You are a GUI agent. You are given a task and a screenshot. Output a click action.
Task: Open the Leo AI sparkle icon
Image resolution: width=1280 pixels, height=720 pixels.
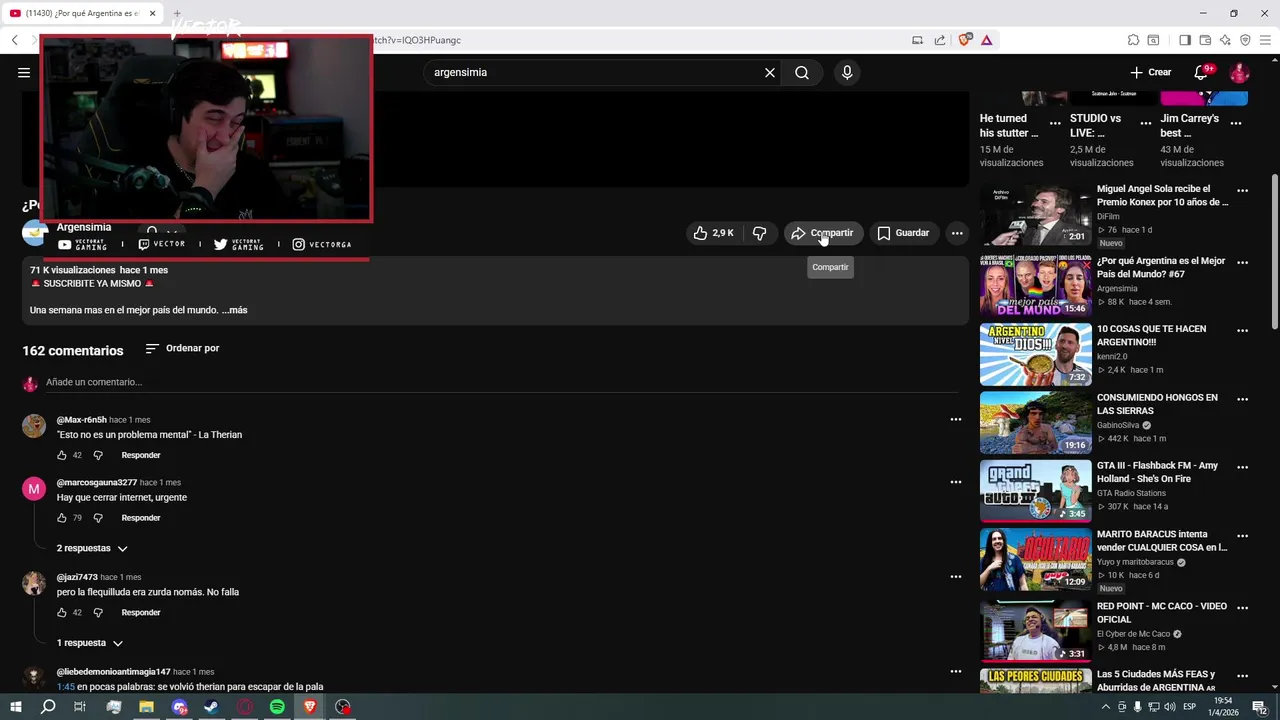pos(1225,40)
